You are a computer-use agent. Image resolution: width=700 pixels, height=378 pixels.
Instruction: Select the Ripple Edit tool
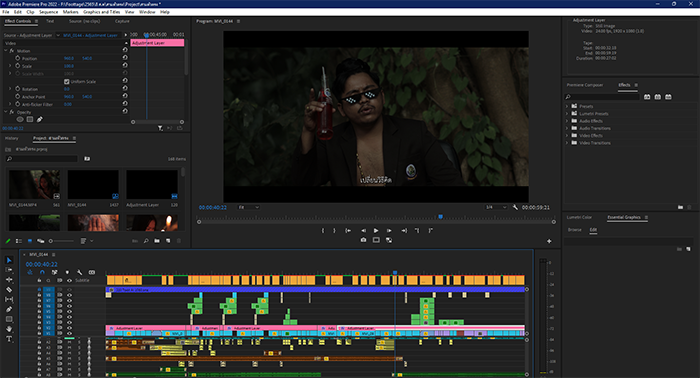point(9,279)
